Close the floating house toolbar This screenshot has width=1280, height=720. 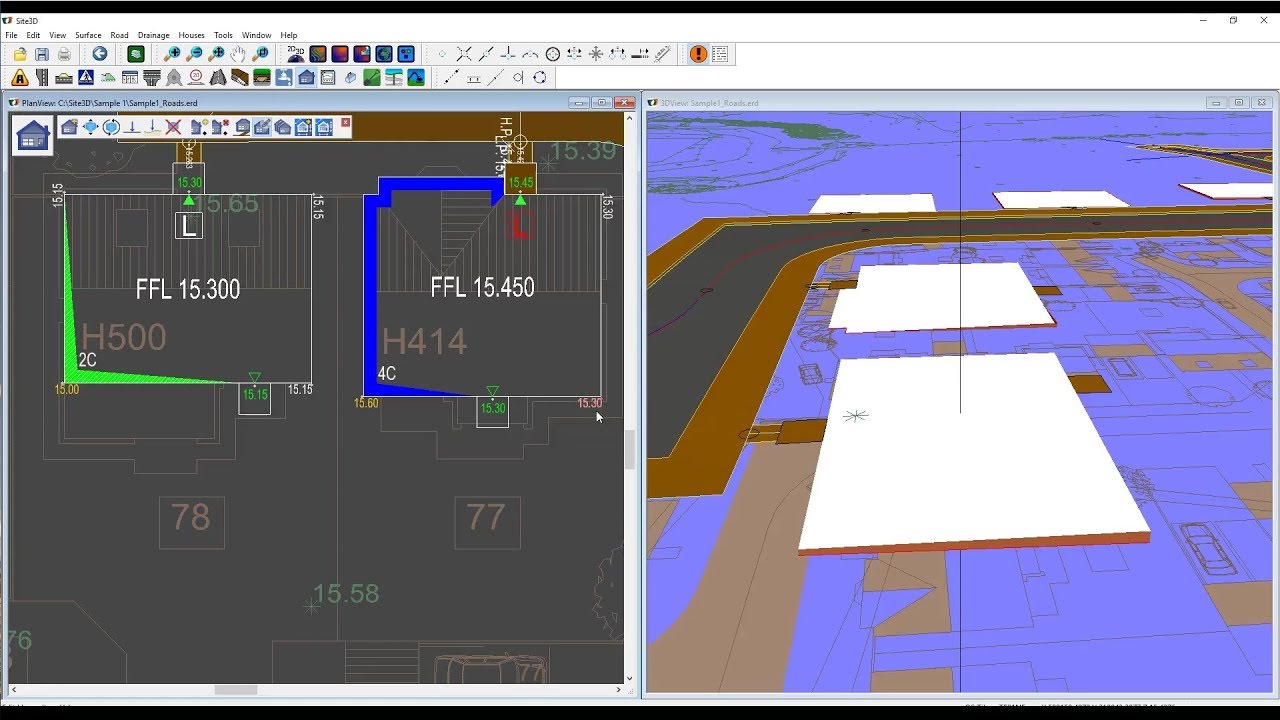(346, 122)
